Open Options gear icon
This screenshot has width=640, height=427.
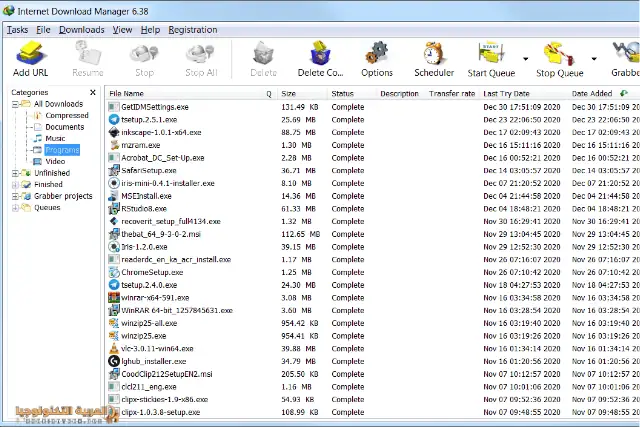point(377,53)
